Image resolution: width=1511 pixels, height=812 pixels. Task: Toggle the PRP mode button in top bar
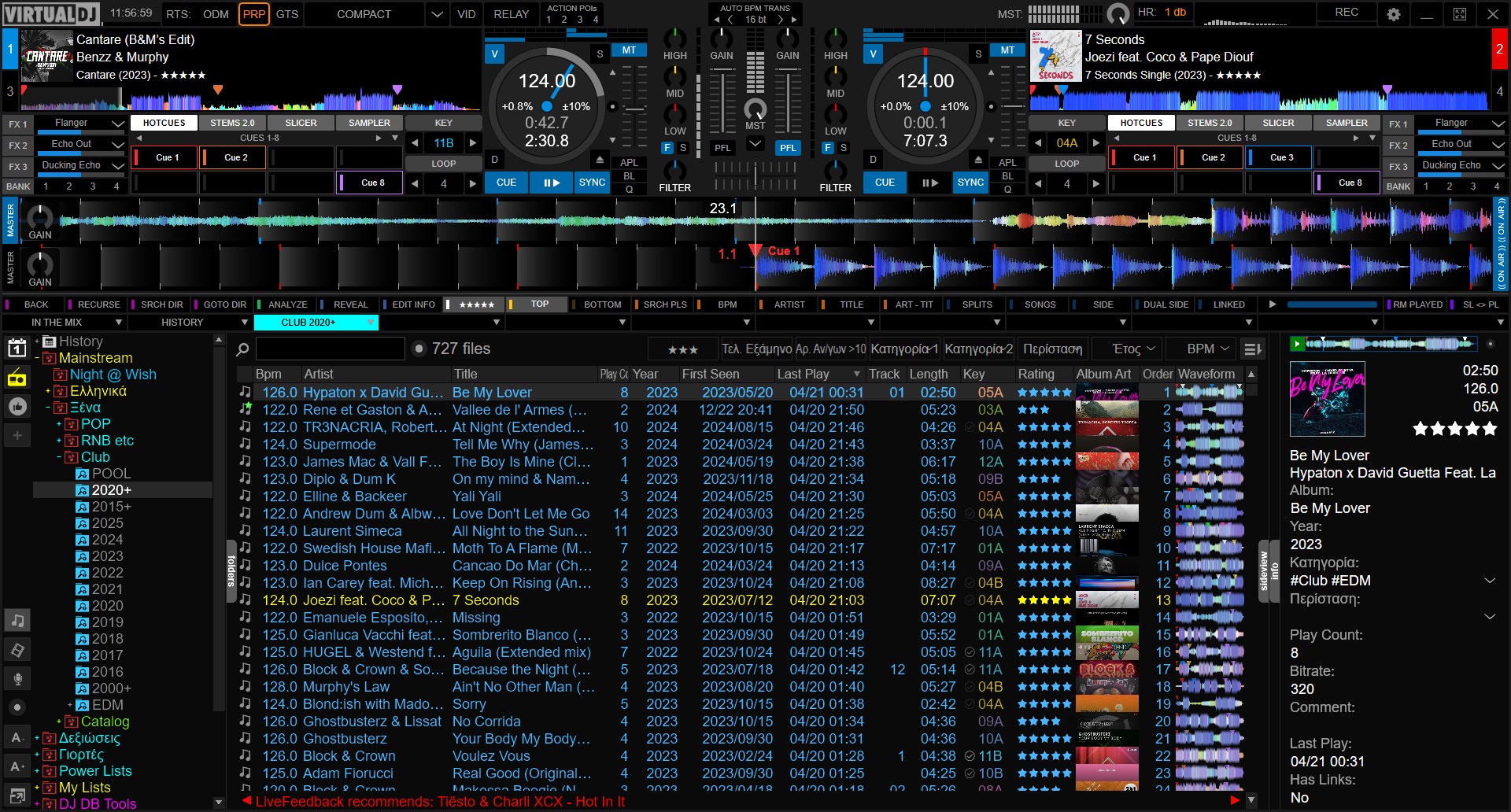tap(253, 14)
